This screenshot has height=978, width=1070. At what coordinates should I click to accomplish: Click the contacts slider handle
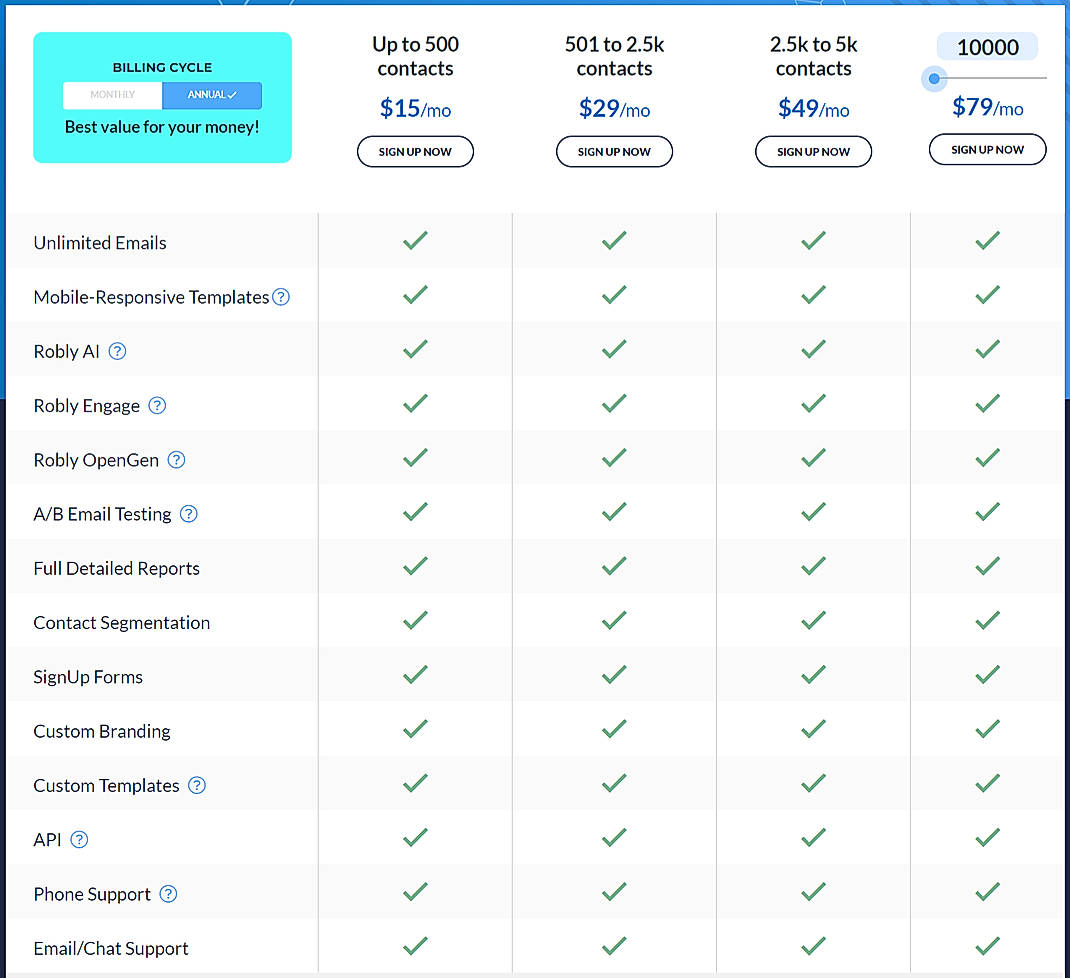click(x=934, y=78)
